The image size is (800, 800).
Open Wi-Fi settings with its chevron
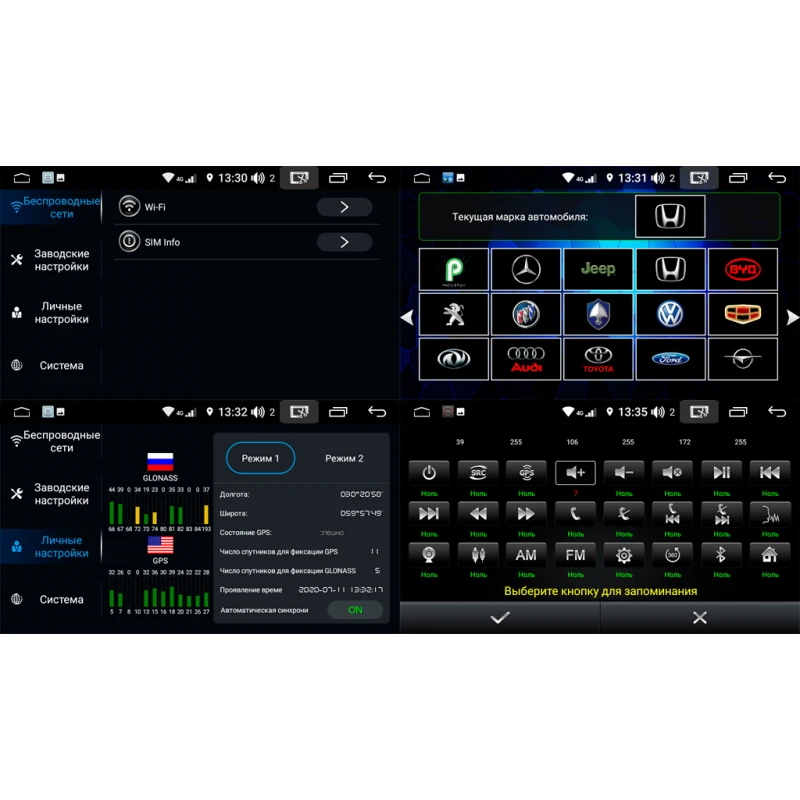(344, 207)
